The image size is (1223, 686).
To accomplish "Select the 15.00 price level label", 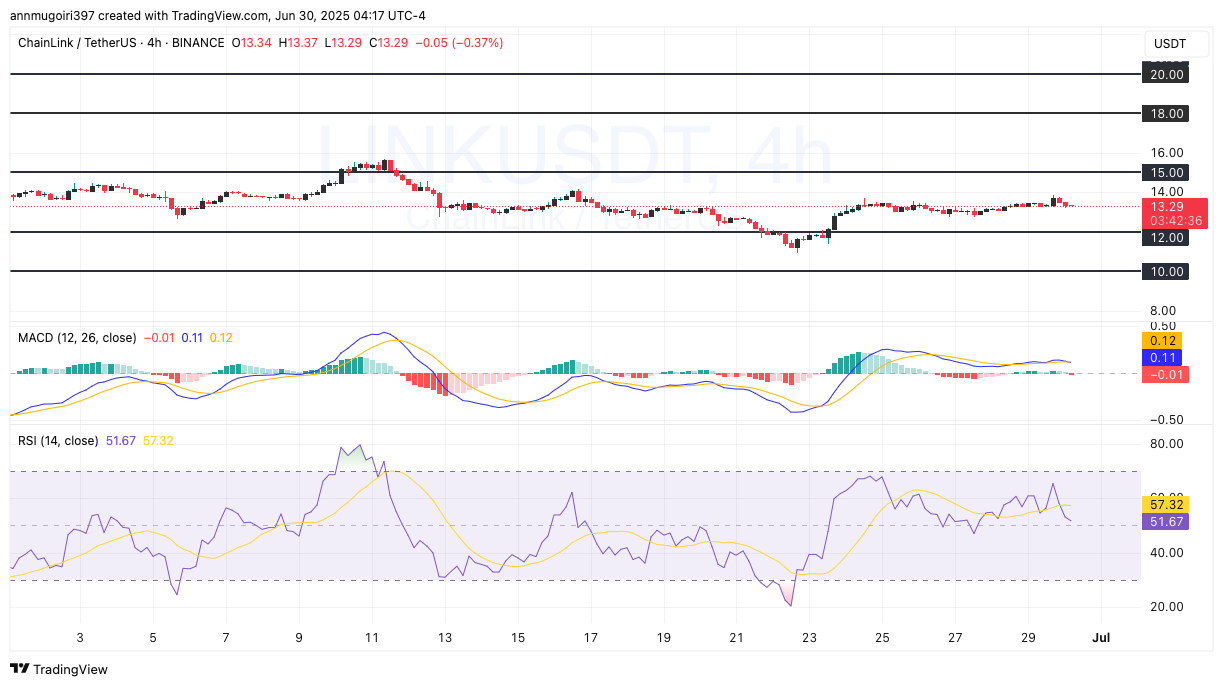I will [x=1166, y=172].
